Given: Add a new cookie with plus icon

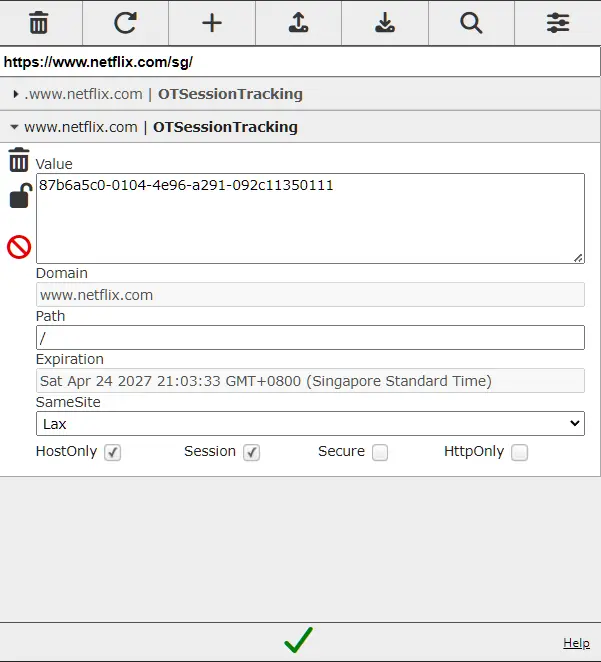Looking at the screenshot, I should (x=212, y=23).
